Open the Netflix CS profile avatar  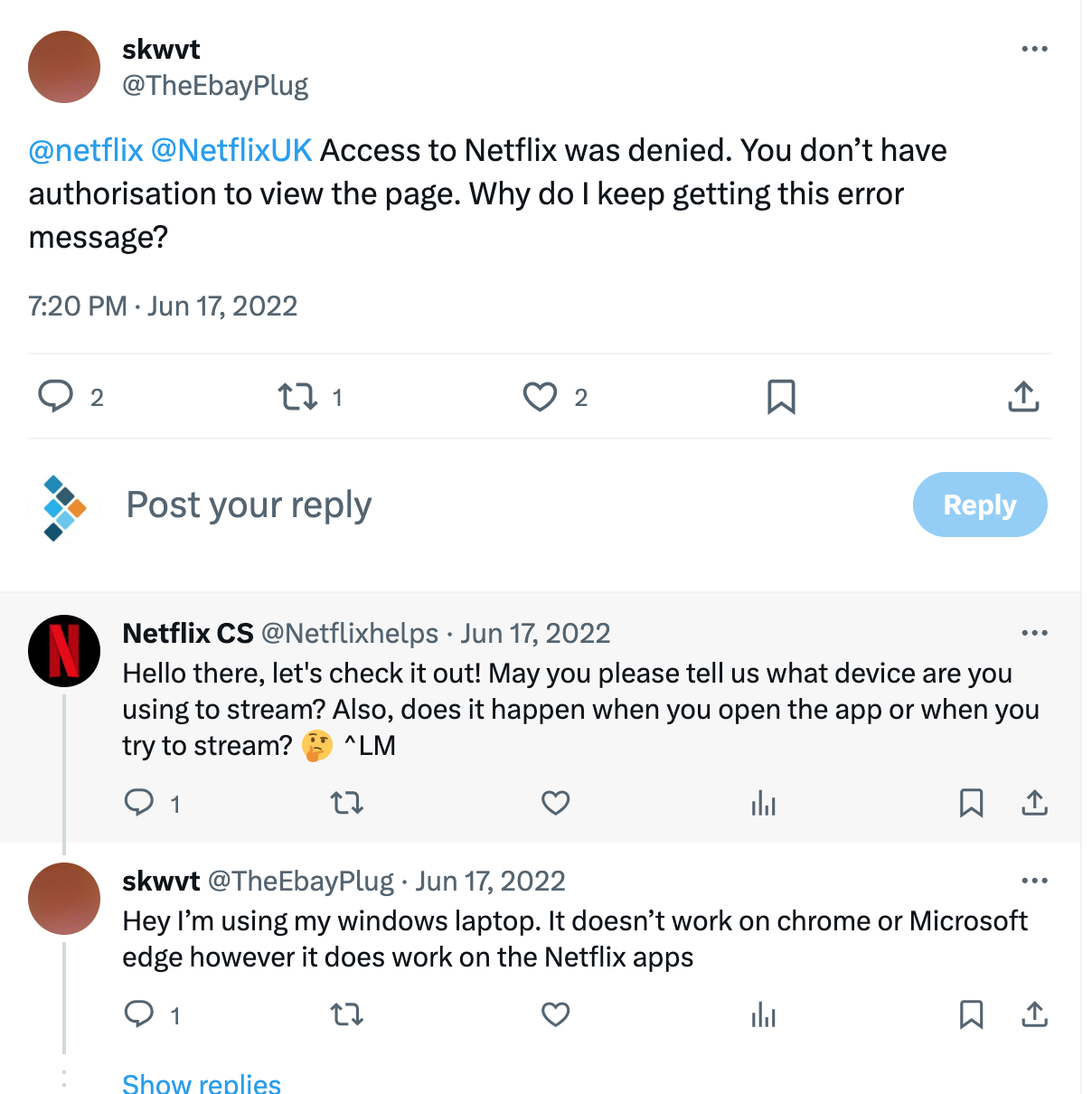(64, 651)
